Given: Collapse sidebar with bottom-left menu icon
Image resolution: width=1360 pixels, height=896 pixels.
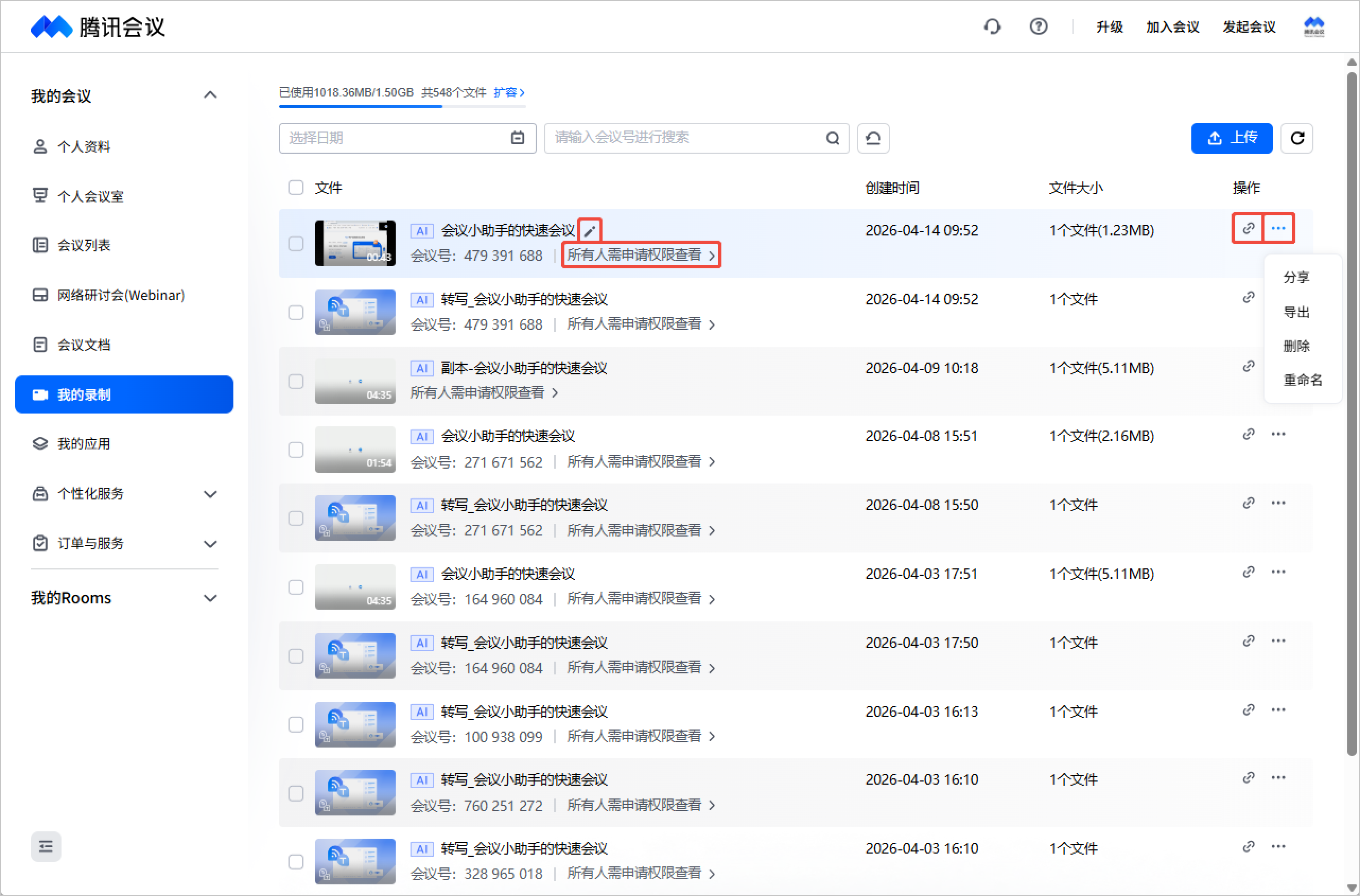Looking at the screenshot, I should click(x=46, y=846).
